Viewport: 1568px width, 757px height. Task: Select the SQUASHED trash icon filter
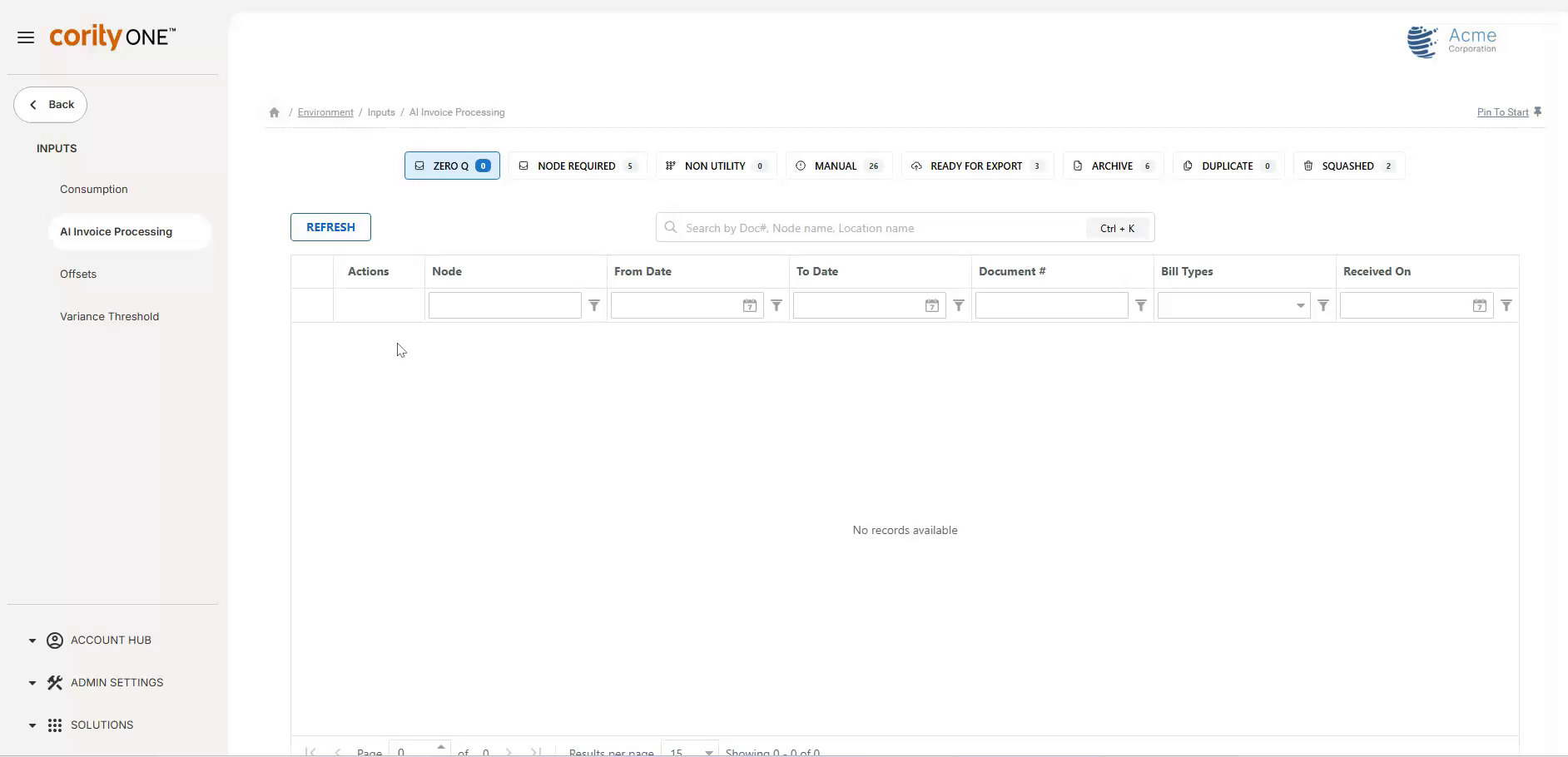pyautogui.click(x=1308, y=166)
